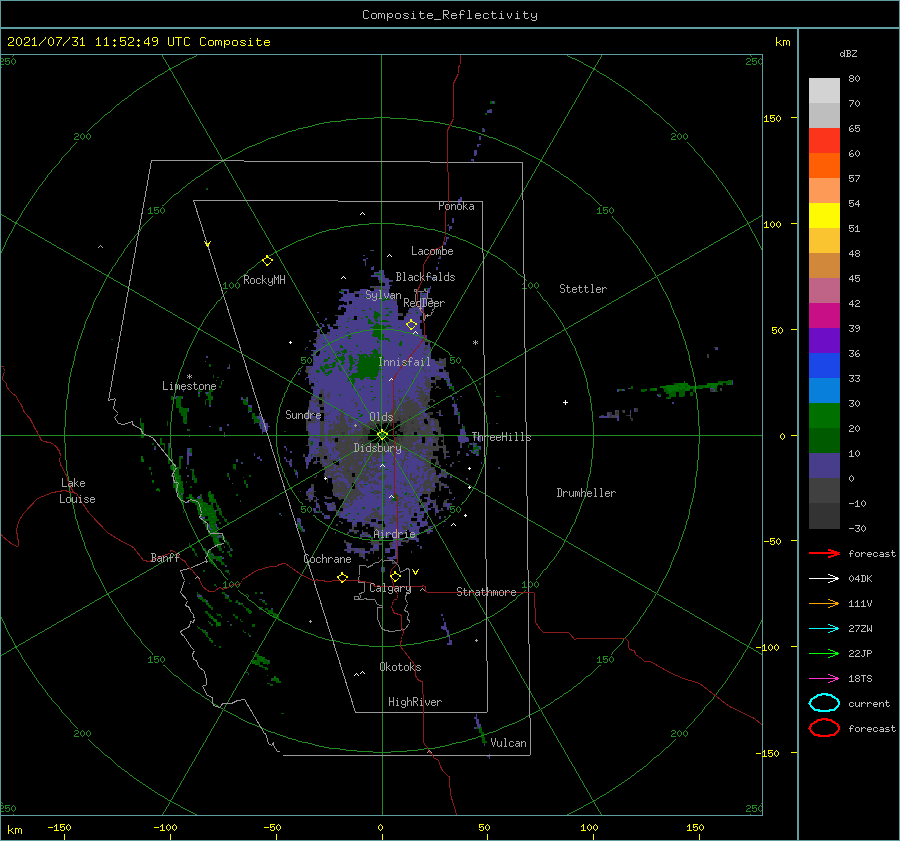Click the yellow diamond marker near Cochrane
This screenshot has width=900, height=841.
[x=343, y=578]
